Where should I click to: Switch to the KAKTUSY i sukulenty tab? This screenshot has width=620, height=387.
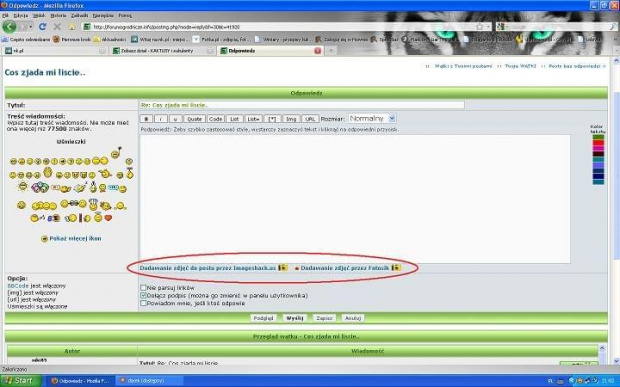(x=162, y=51)
